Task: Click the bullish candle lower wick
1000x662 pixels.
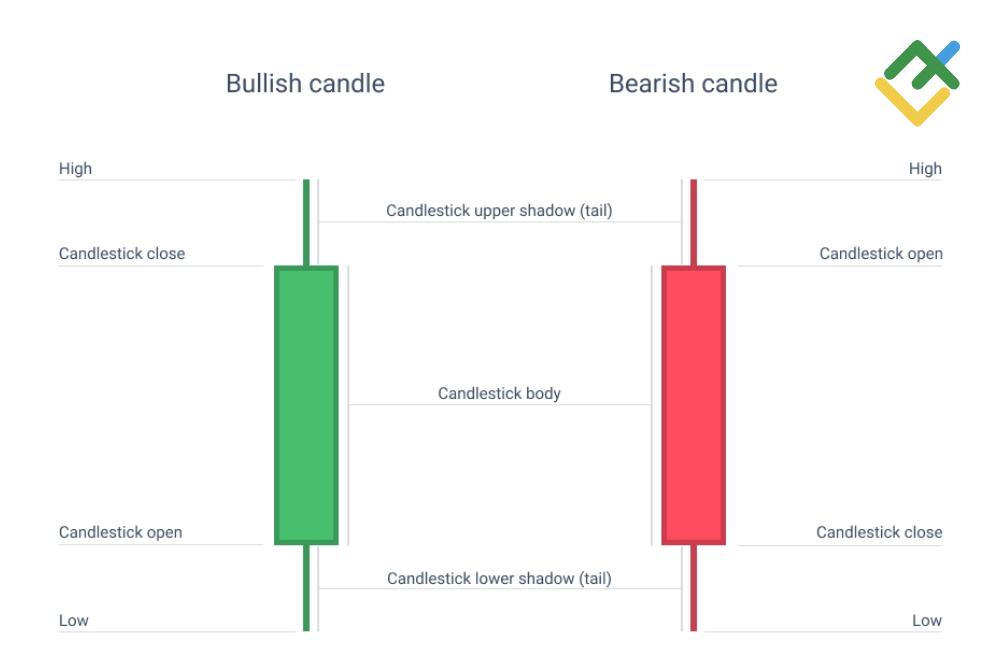Action: point(306,588)
